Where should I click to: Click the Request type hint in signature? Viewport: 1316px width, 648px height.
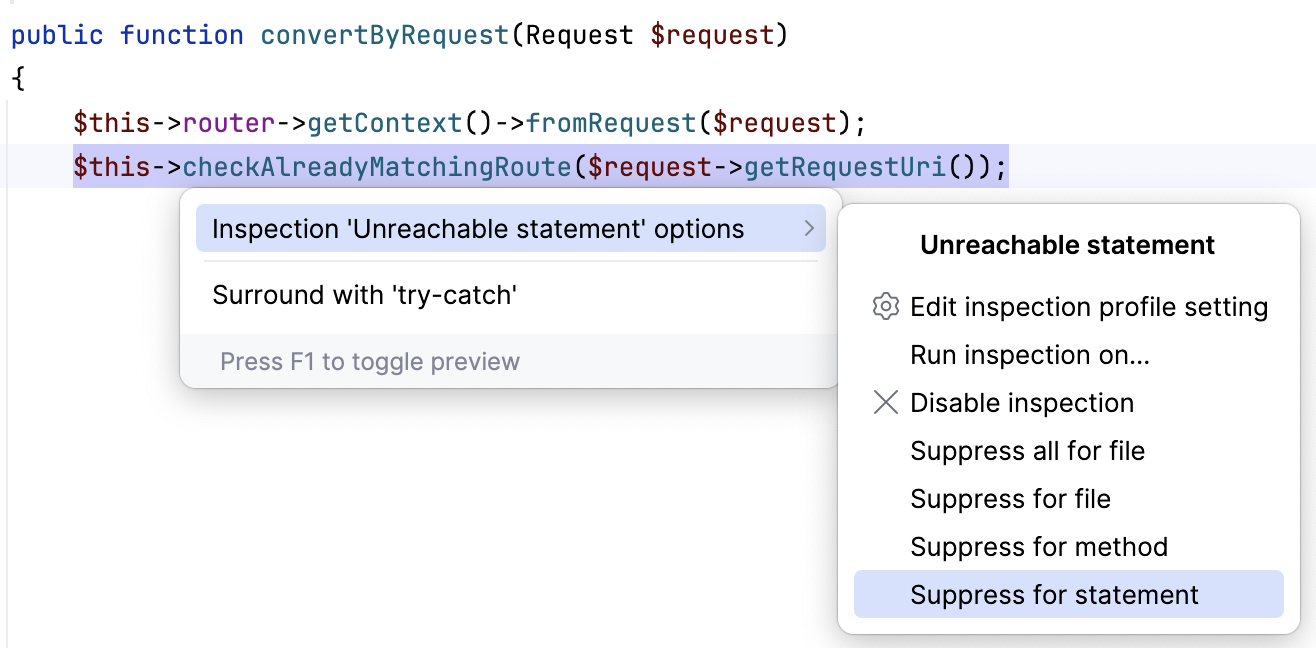579,36
